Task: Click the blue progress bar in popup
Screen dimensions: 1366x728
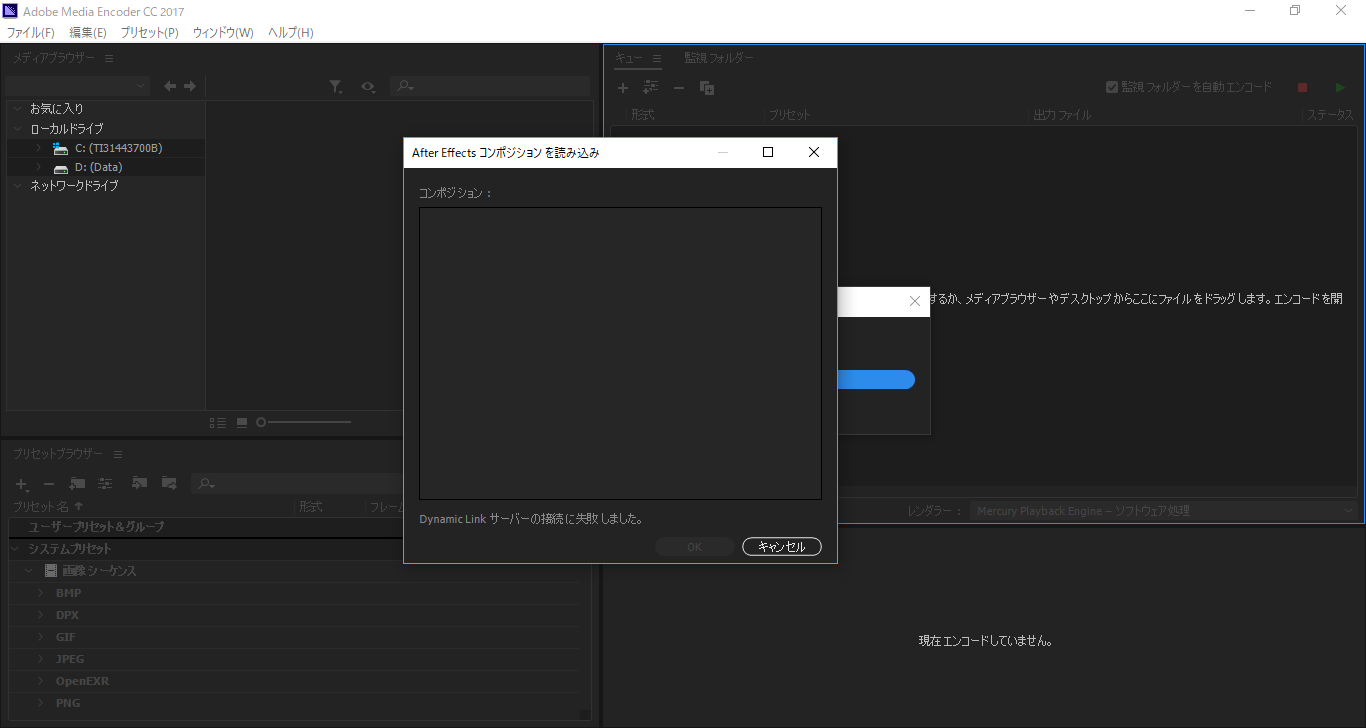Action: coord(876,379)
